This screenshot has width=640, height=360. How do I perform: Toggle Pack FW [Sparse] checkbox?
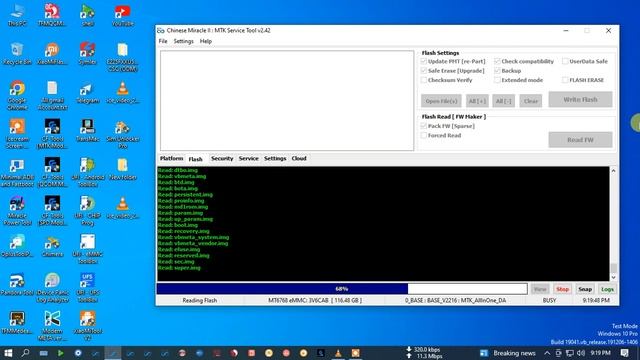click(x=424, y=126)
